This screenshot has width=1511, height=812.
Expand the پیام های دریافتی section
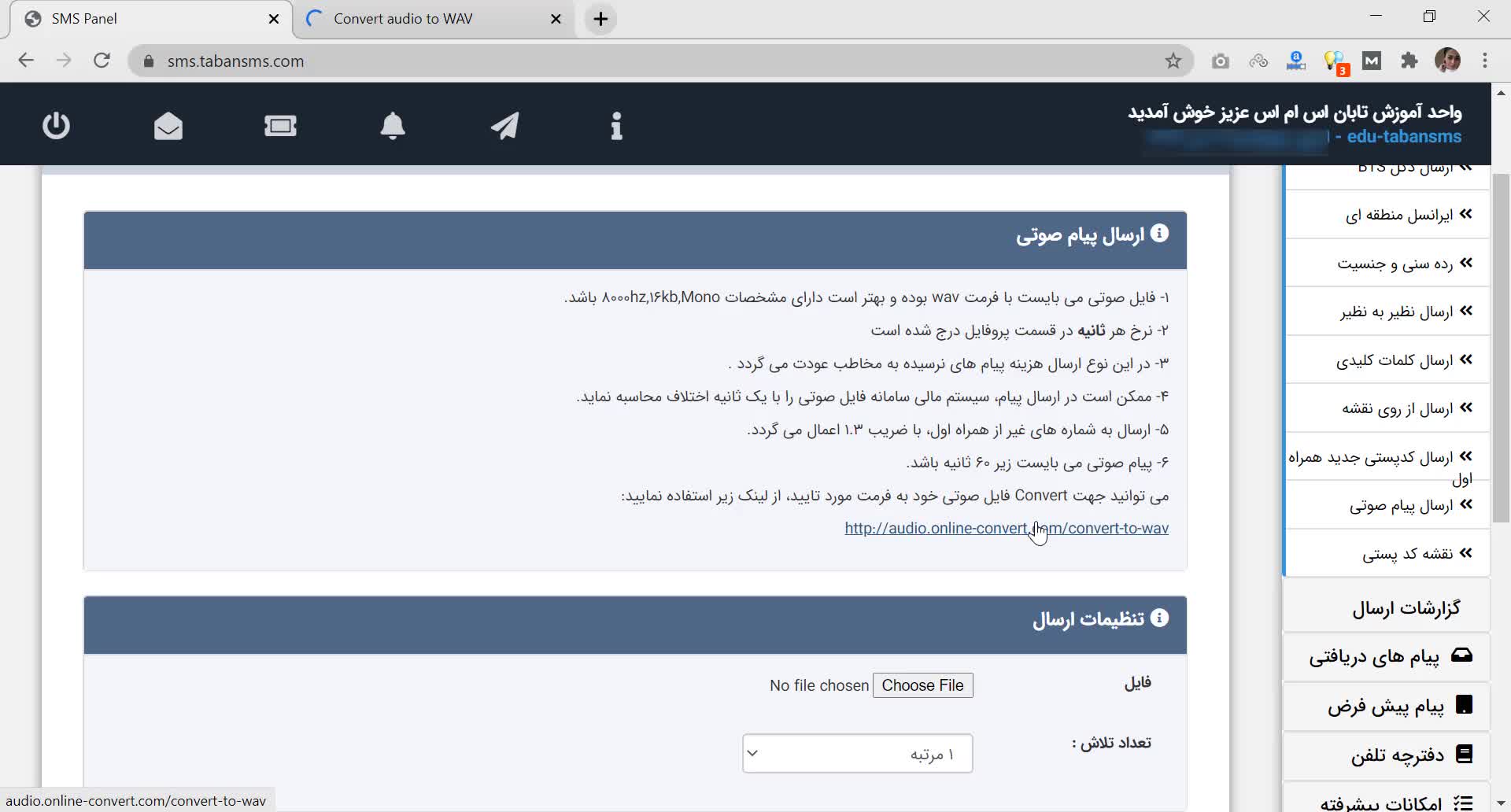point(1374,657)
